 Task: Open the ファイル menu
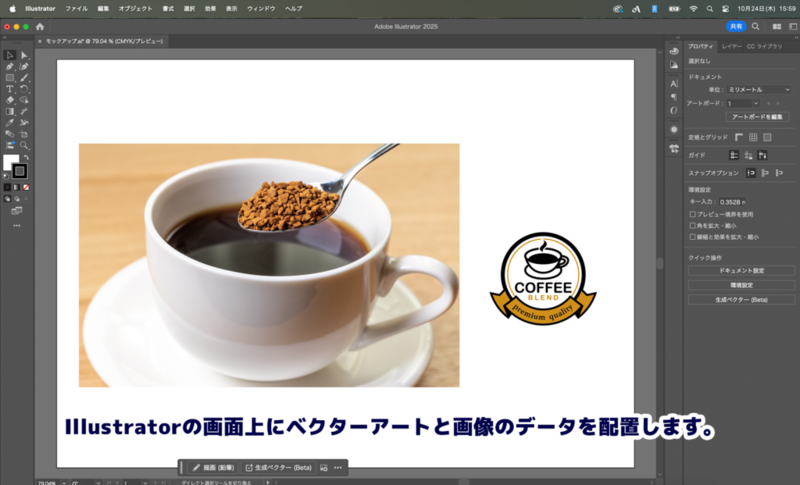tap(76, 9)
